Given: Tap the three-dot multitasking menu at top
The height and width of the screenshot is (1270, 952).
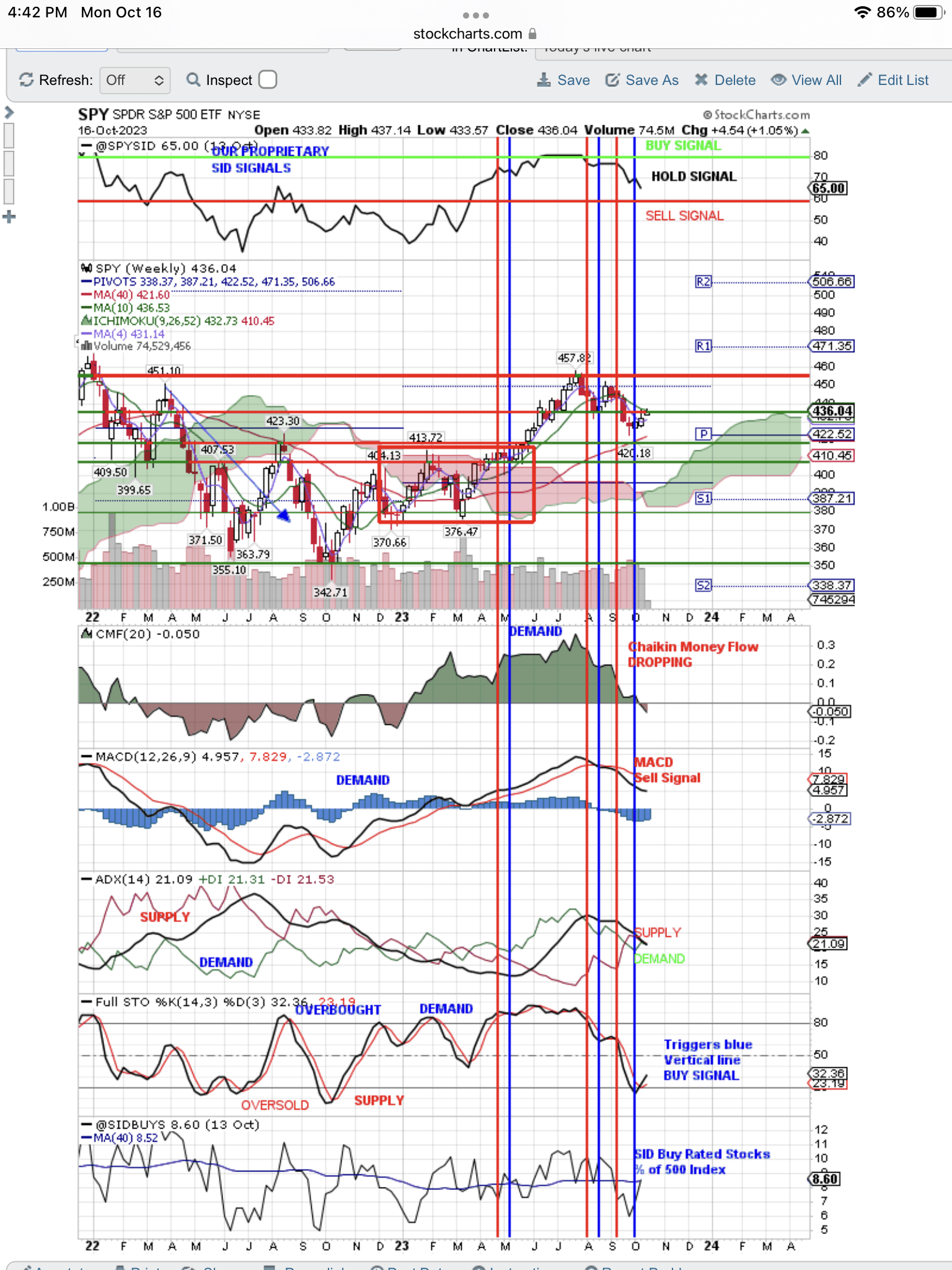Looking at the screenshot, I should coord(476,15).
